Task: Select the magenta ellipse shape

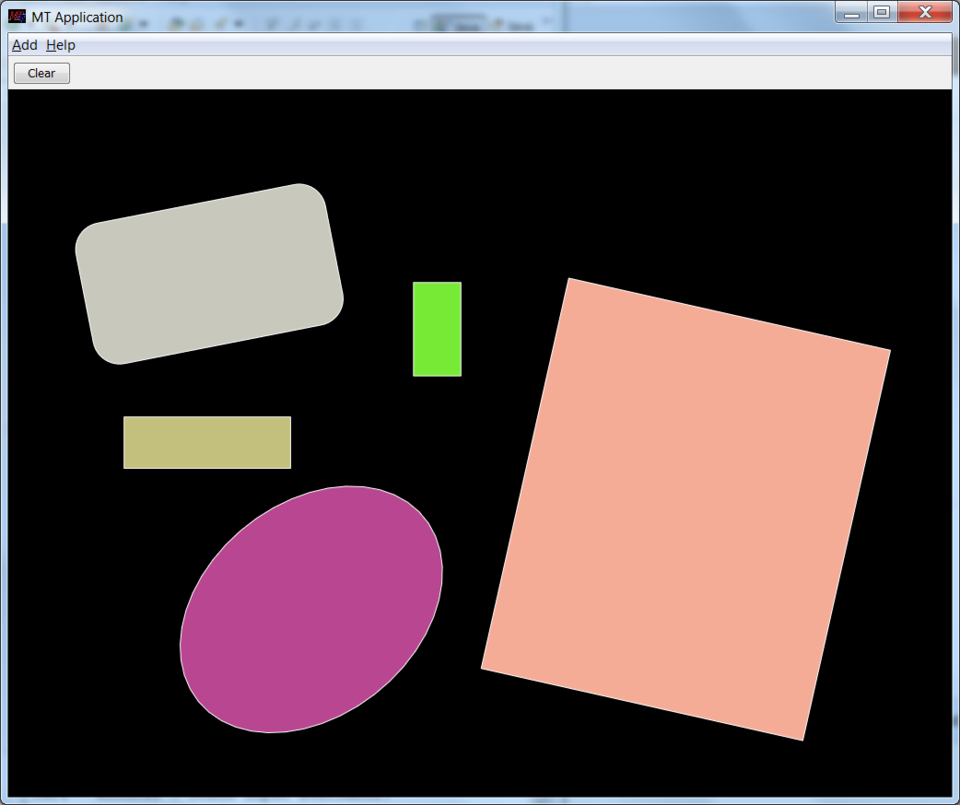Action: tap(311, 609)
